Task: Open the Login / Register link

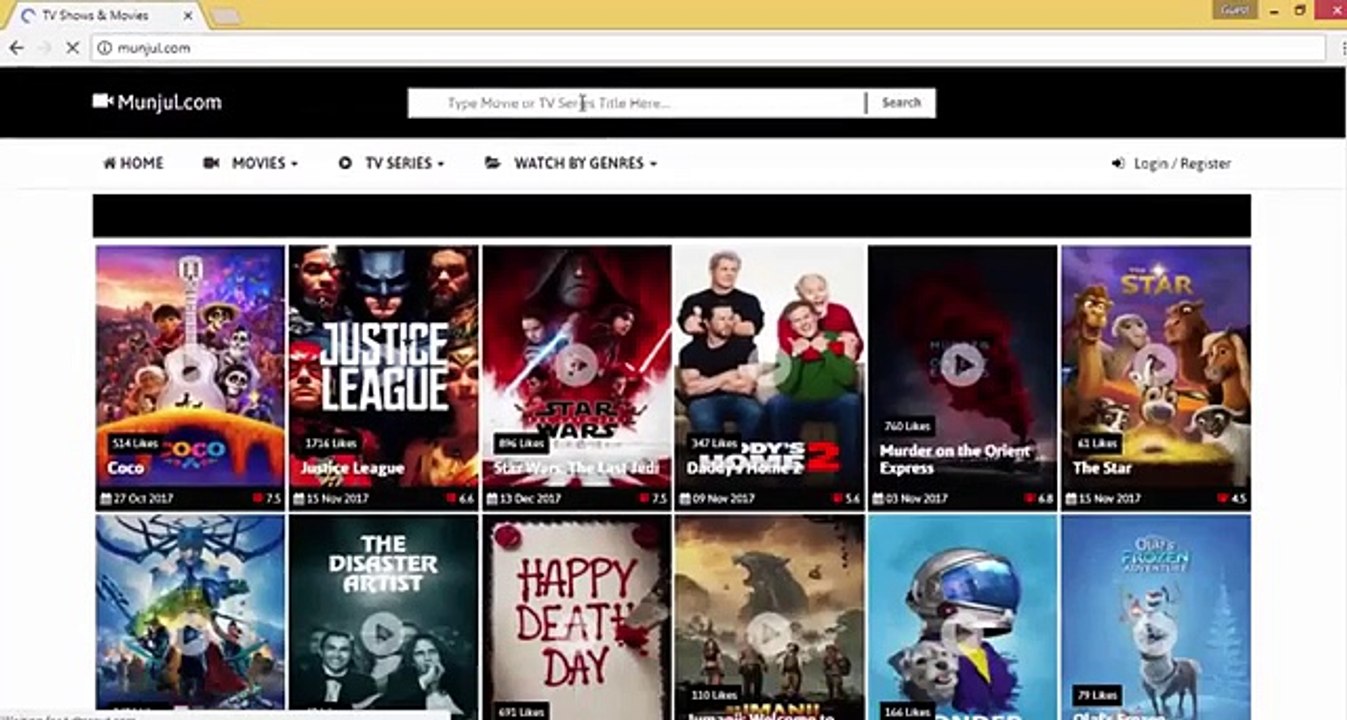Action: tap(1171, 163)
